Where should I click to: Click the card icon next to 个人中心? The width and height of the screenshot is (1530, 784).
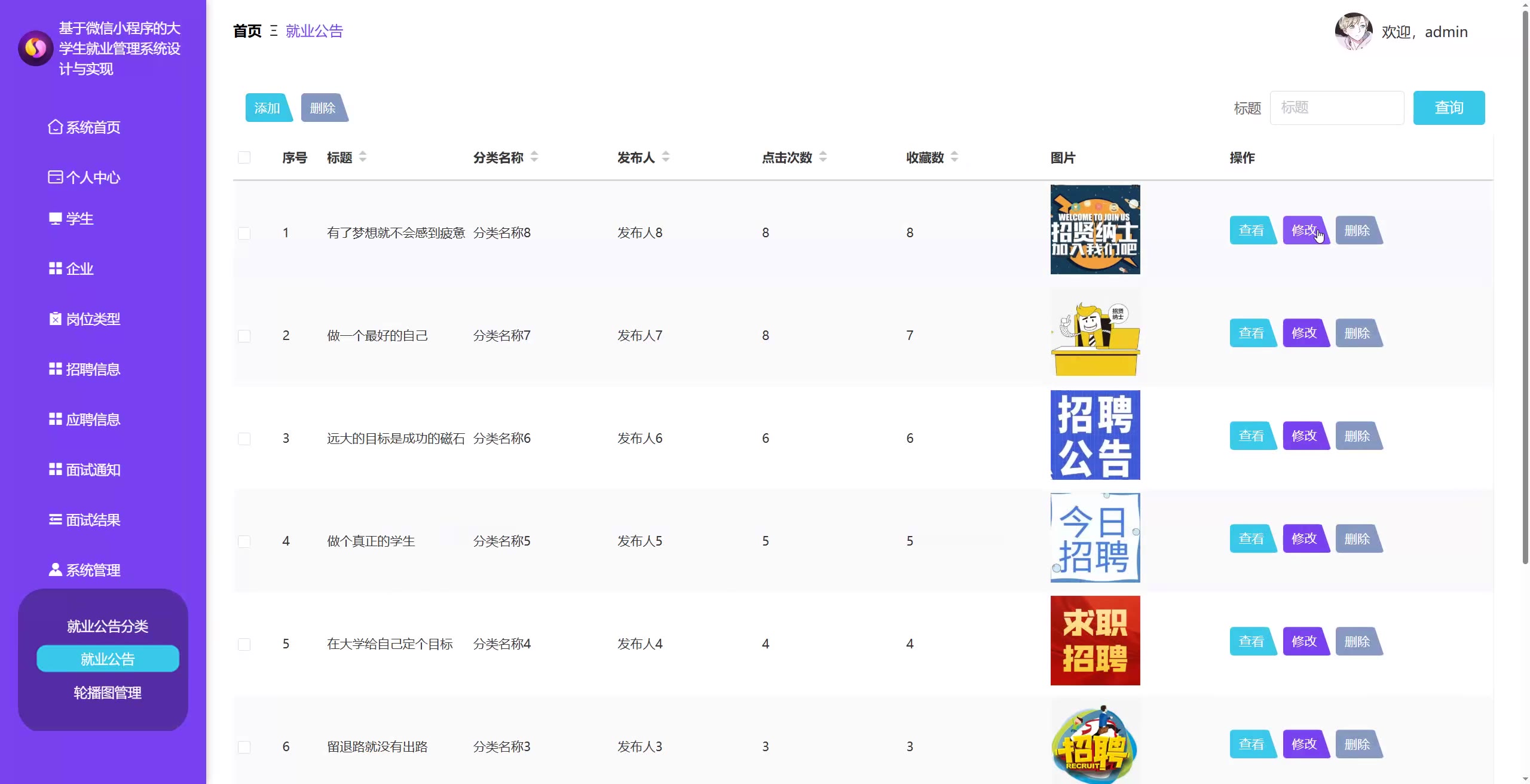click(x=55, y=177)
